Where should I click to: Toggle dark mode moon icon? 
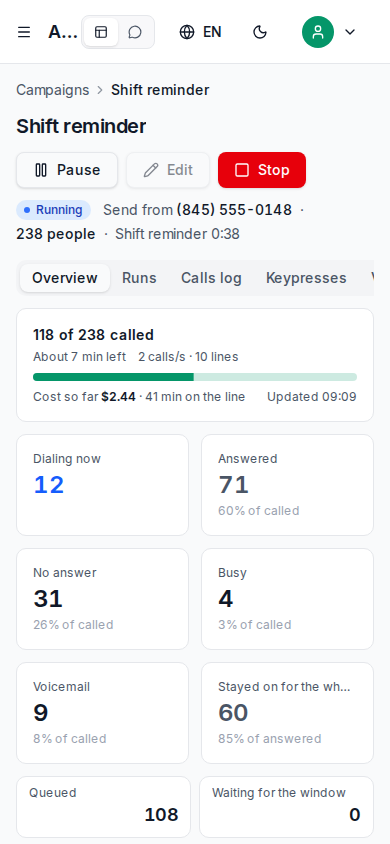tap(260, 32)
